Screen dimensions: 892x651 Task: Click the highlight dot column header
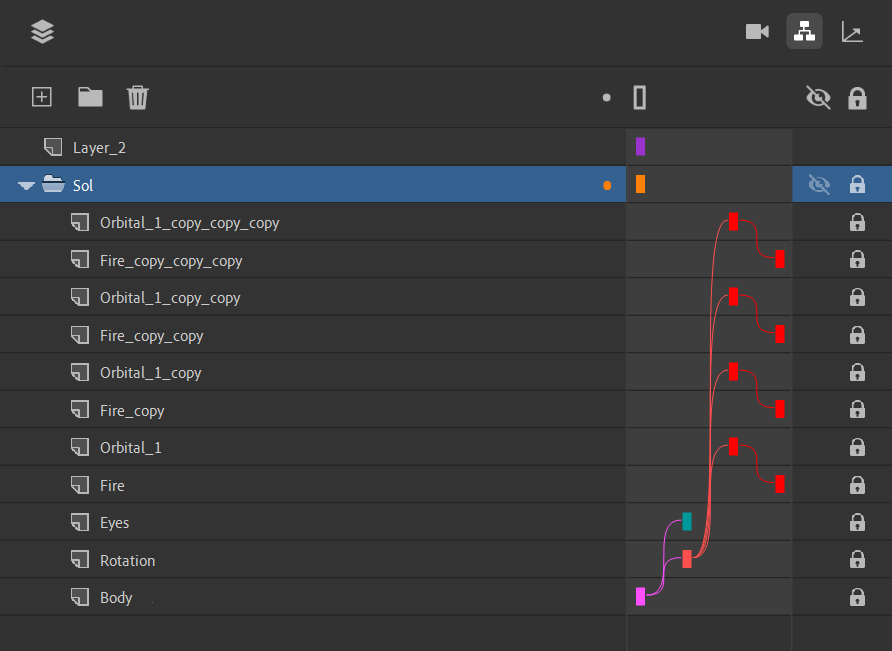[x=606, y=98]
